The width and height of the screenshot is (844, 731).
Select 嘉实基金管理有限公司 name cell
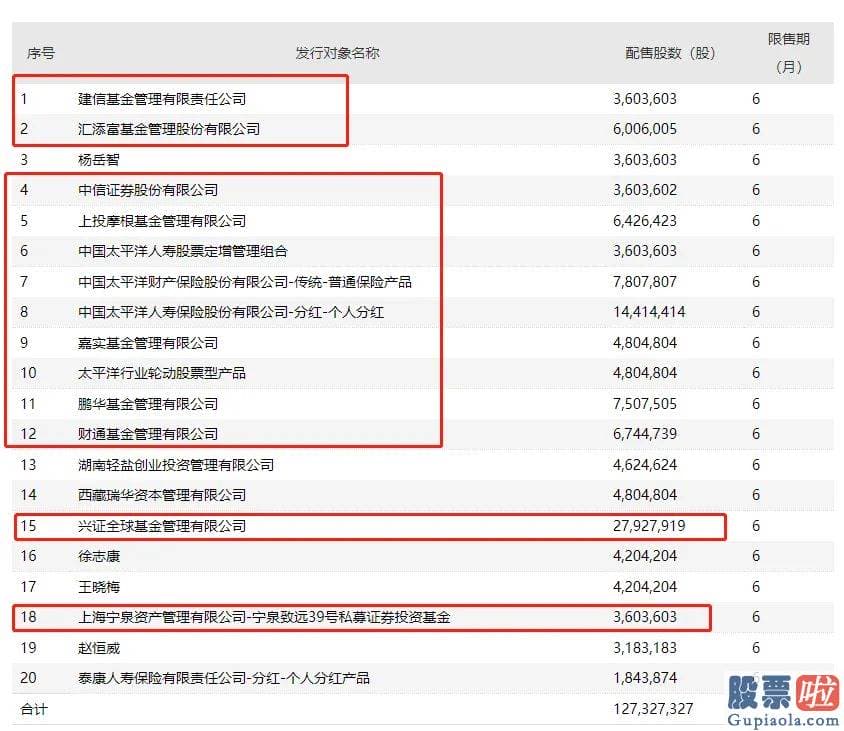pos(148,343)
